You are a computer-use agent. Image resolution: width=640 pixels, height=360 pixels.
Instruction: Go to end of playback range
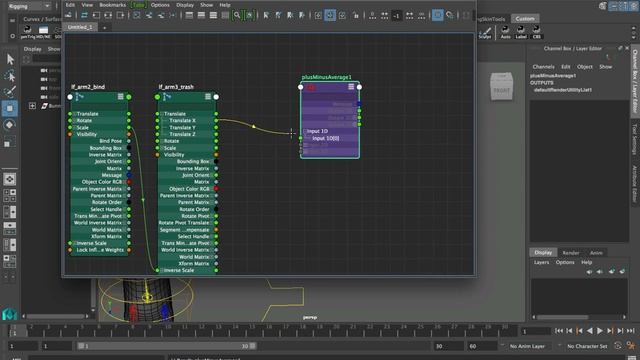tap(630, 331)
